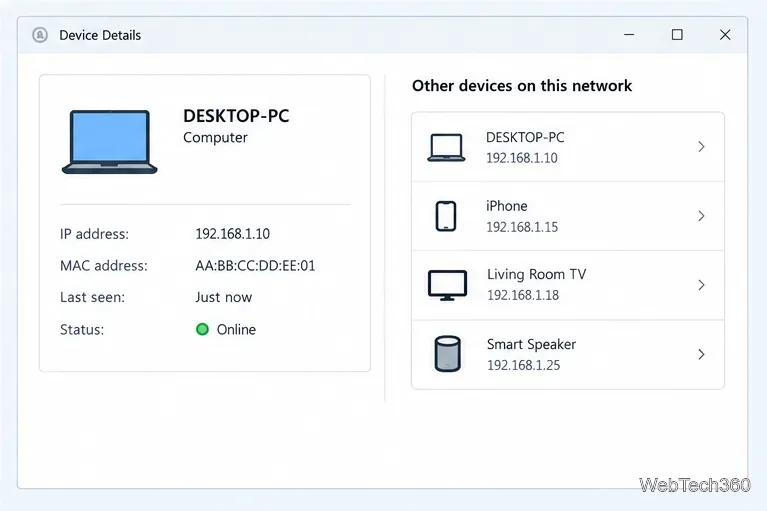Maximize the Device Details window
Viewport: 767px width, 511px height.
[x=677, y=35]
